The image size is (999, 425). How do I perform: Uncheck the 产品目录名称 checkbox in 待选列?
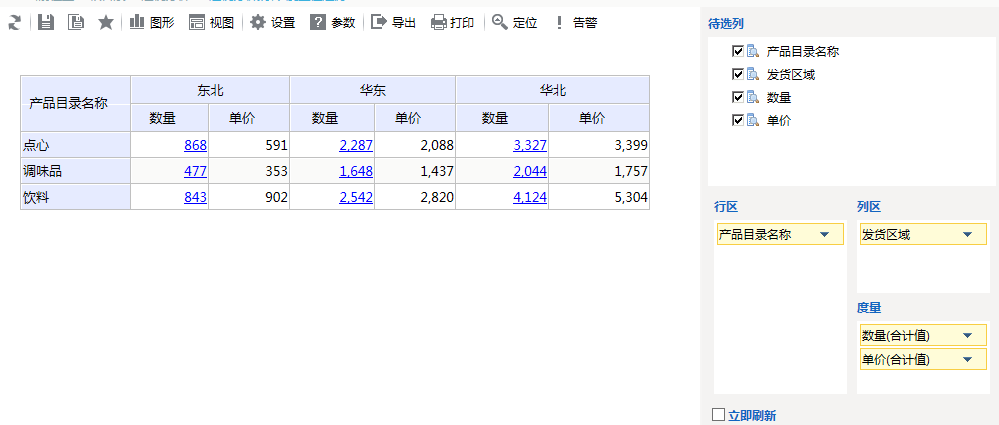coord(738,52)
